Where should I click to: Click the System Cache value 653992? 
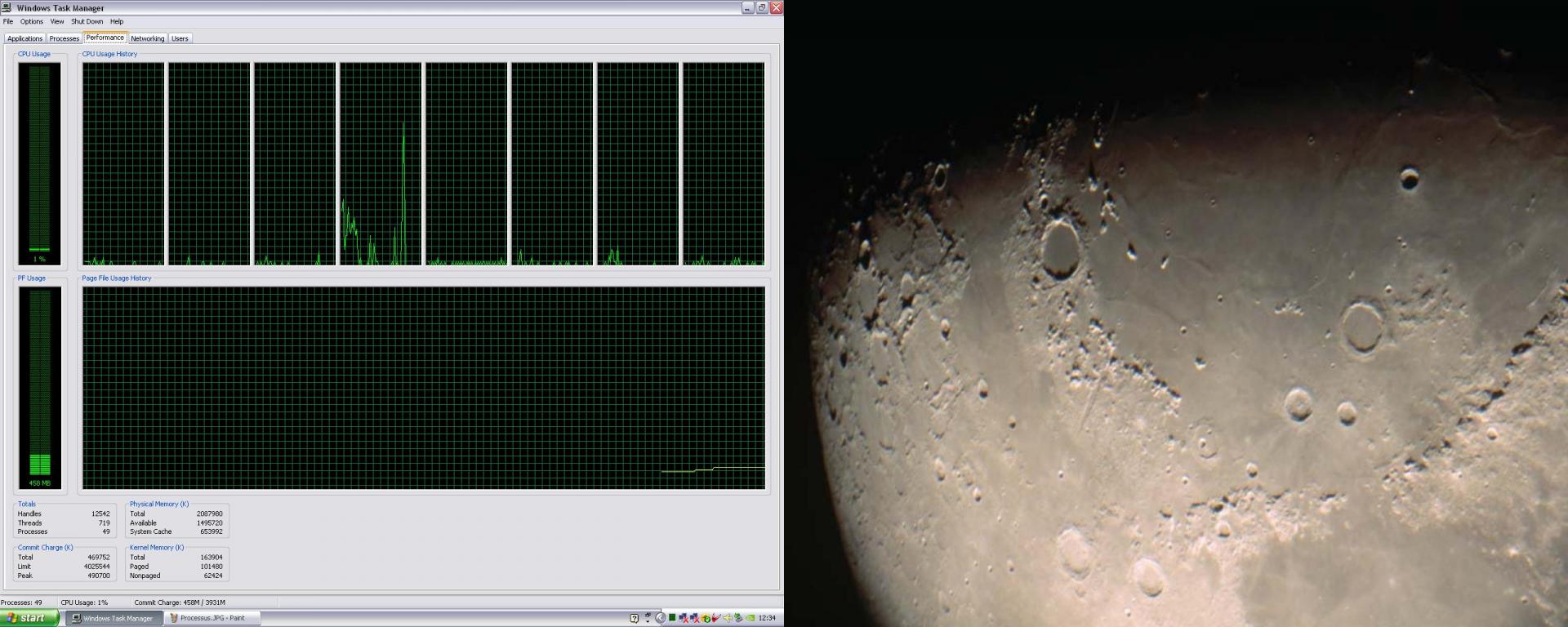coord(211,531)
